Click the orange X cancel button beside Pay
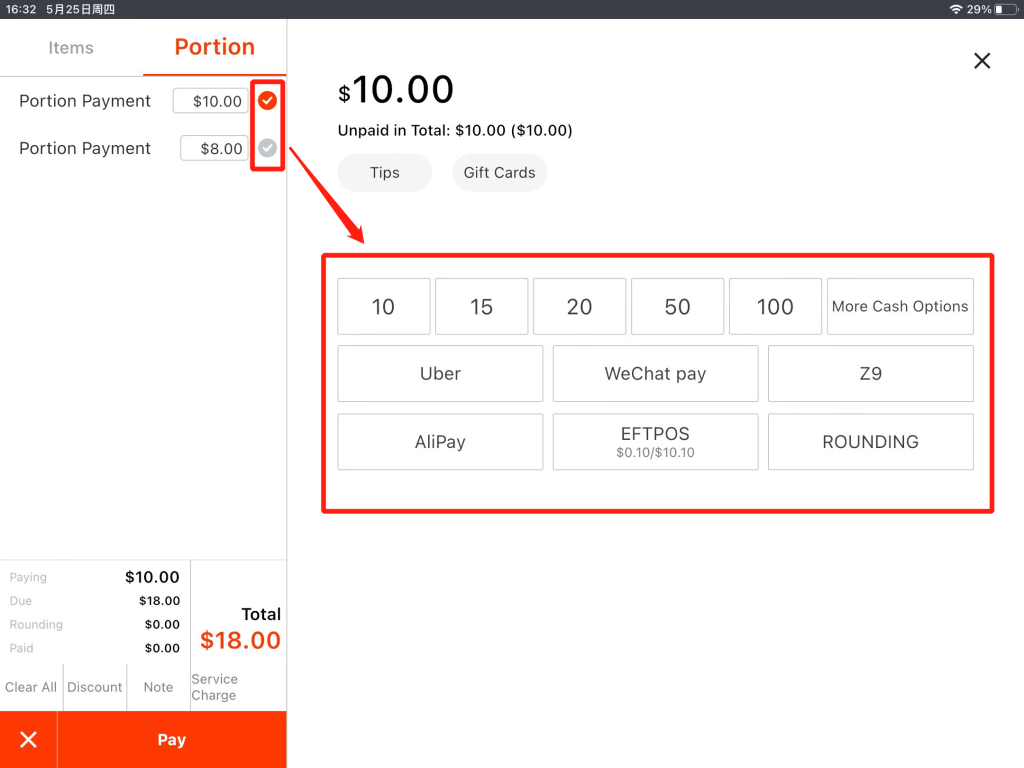The height and width of the screenshot is (768, 1024). coord(28,739)
